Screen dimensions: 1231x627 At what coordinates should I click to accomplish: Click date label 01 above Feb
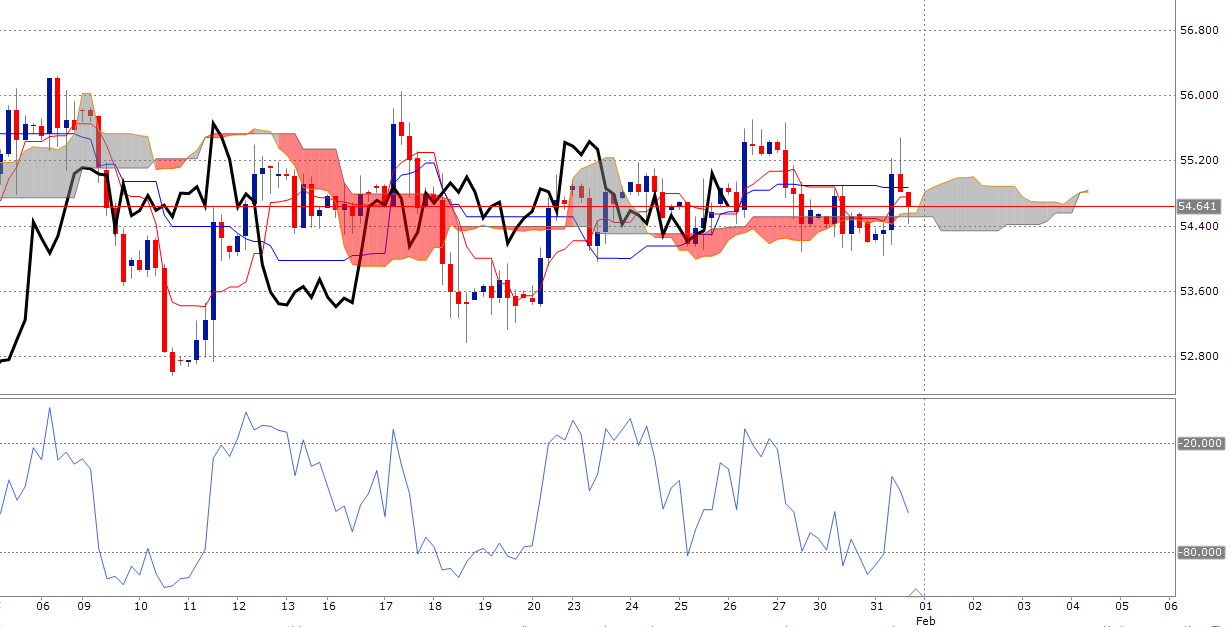(x=926, y=606)
